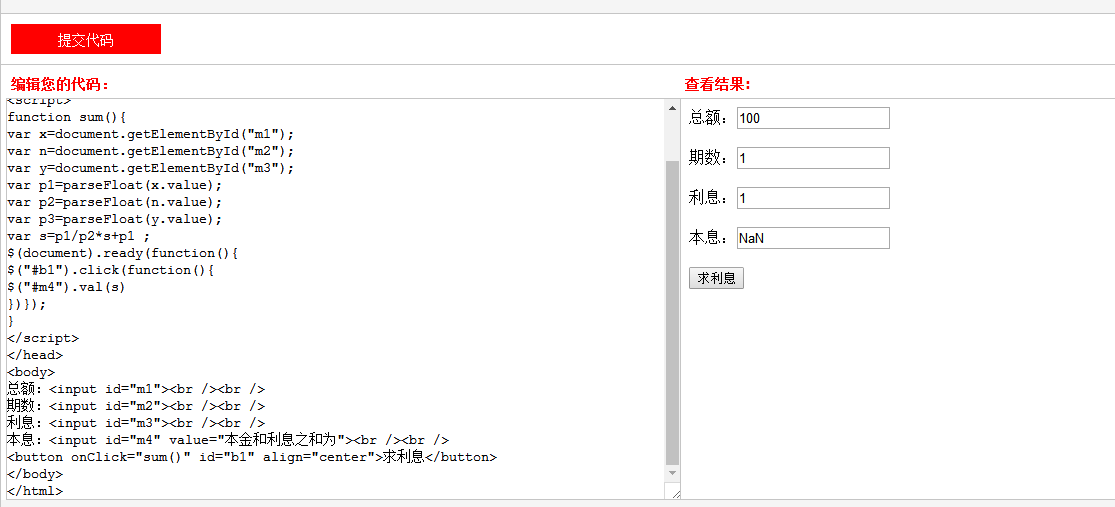The height and width of the screenshot is (507, 1115).
Task: Click the code line with input id="m2"
Action: pyautogui.click(x=136, y=406)
